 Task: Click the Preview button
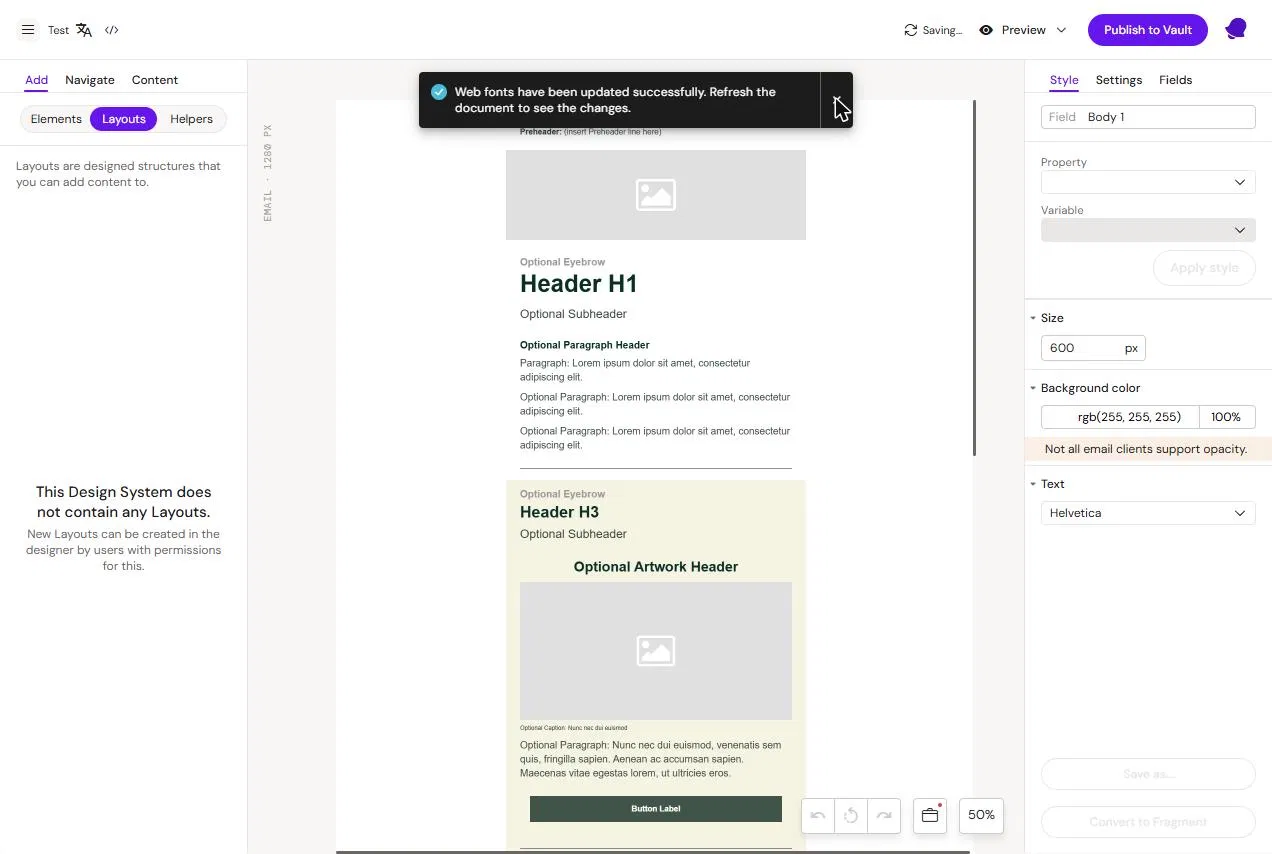tap(1023, 30)
